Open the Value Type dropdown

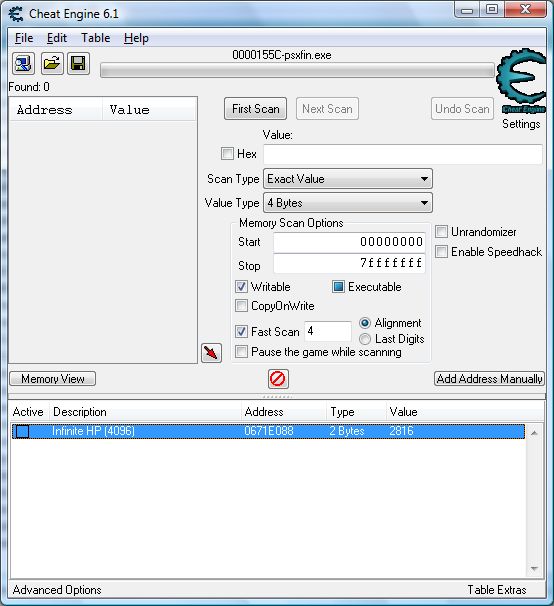point(348,203)
